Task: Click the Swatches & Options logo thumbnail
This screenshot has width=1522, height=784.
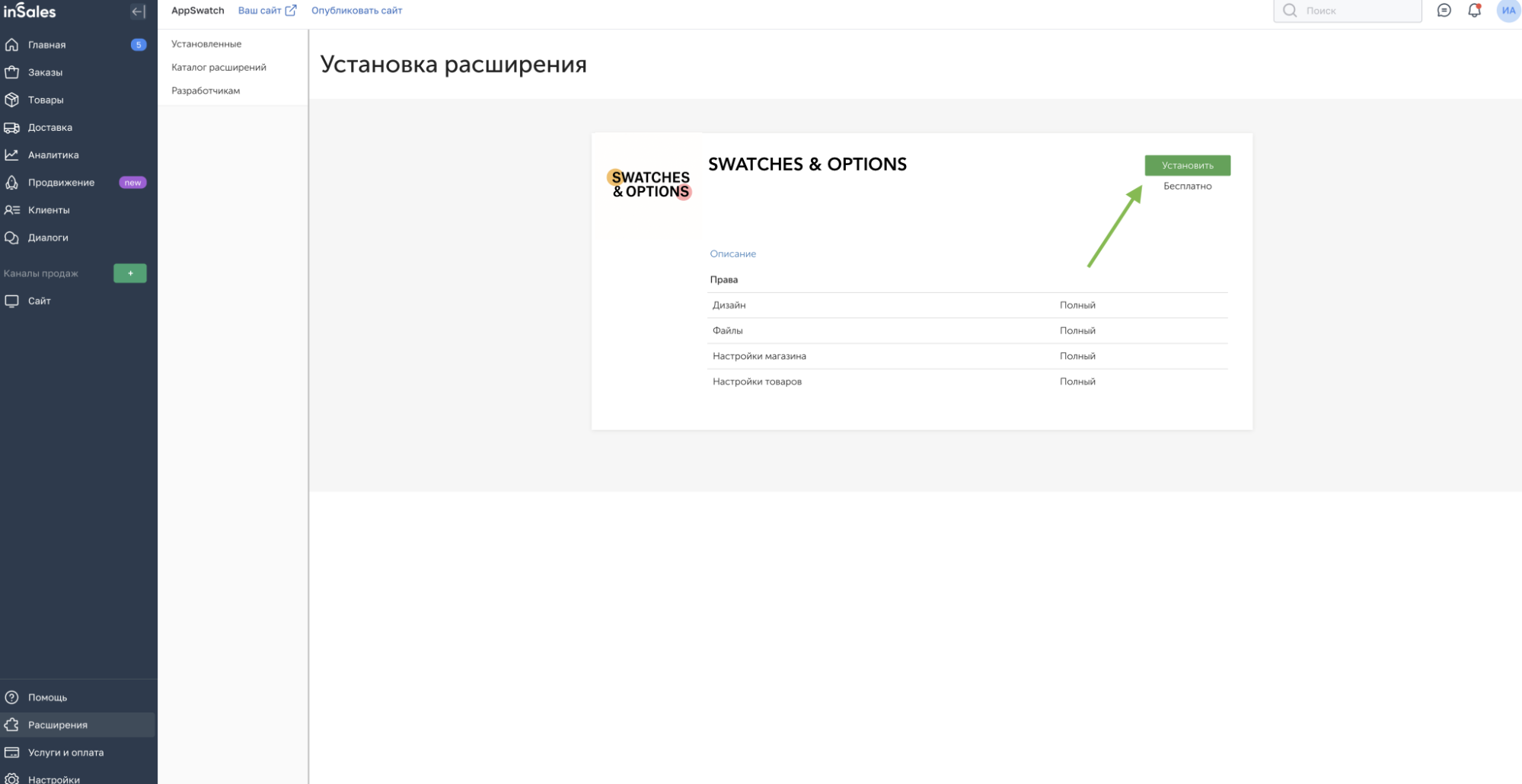Action: pos(650,184)
